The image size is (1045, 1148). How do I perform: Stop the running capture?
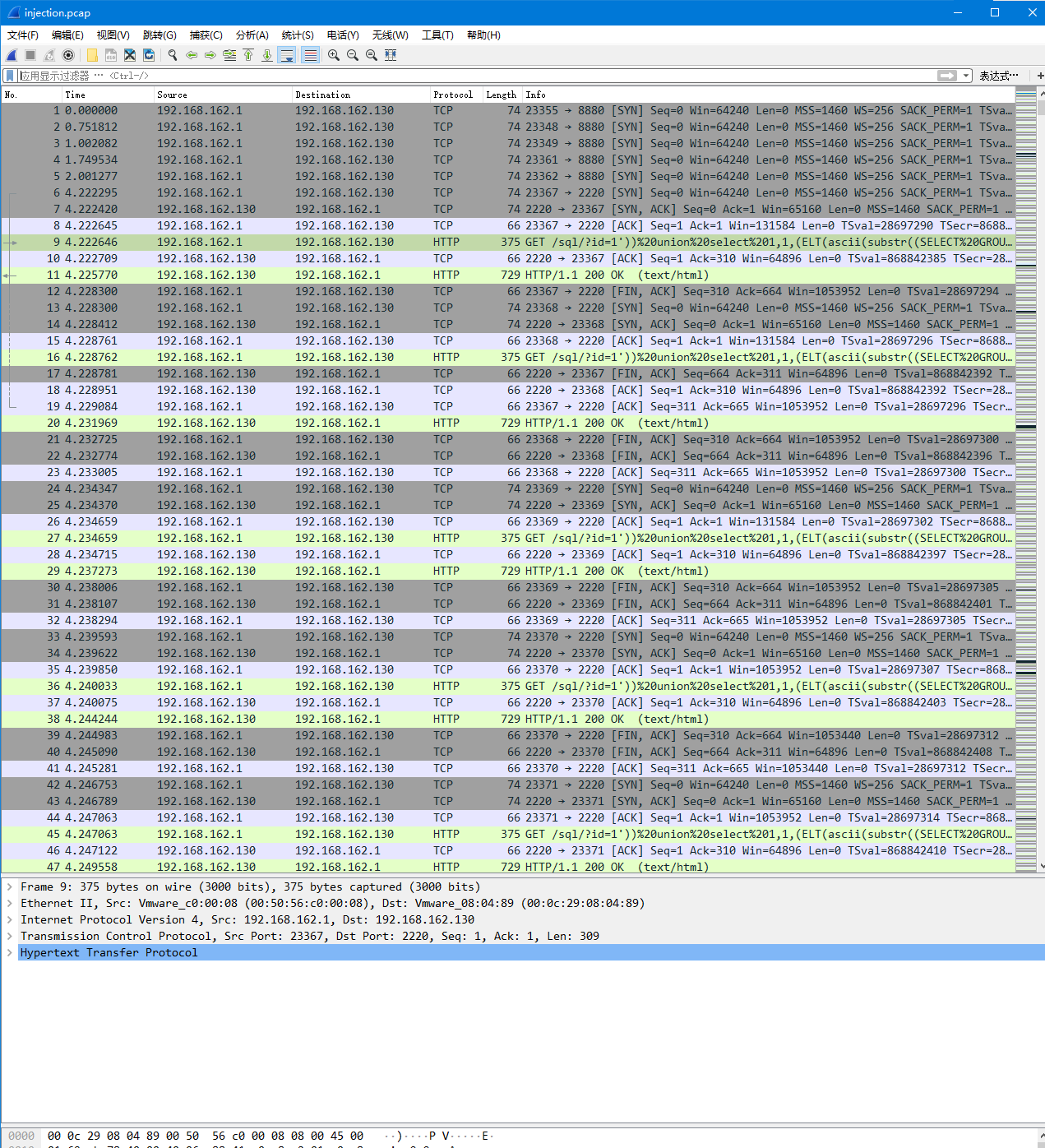(x=30, y=55)
